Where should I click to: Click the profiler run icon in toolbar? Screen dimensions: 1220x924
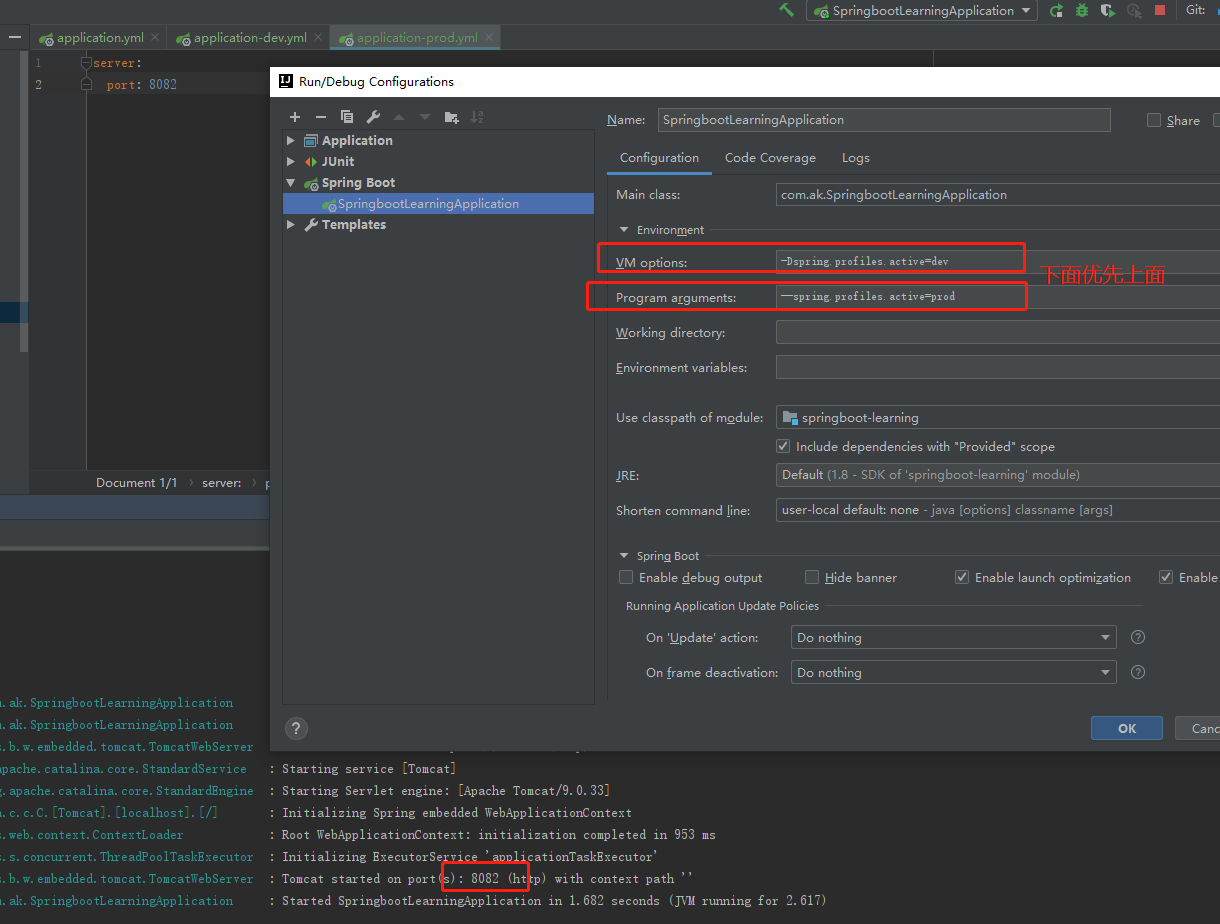coord(1134,10)
